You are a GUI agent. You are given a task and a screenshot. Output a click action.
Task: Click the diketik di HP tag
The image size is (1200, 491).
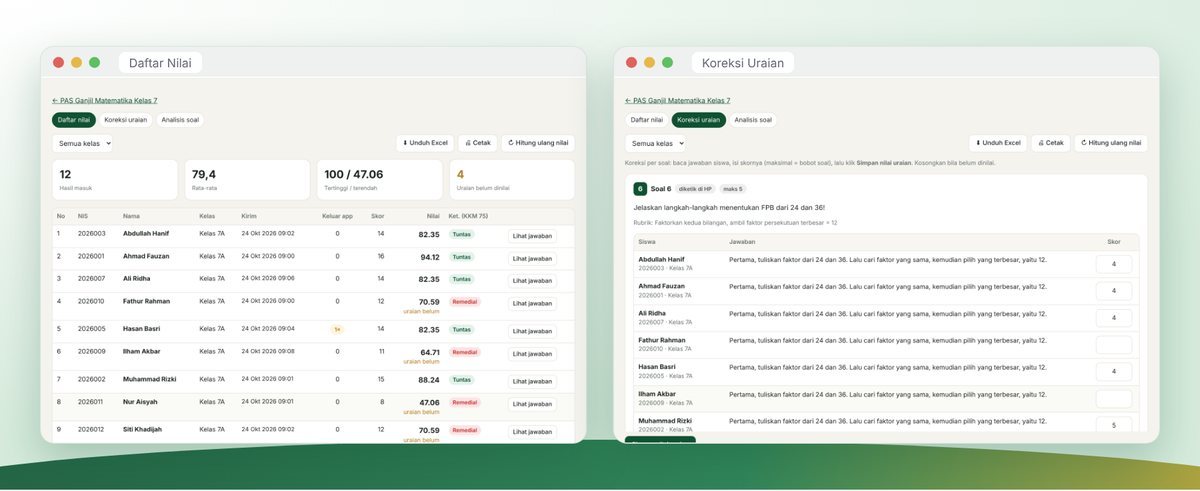(x=695, y=189)
